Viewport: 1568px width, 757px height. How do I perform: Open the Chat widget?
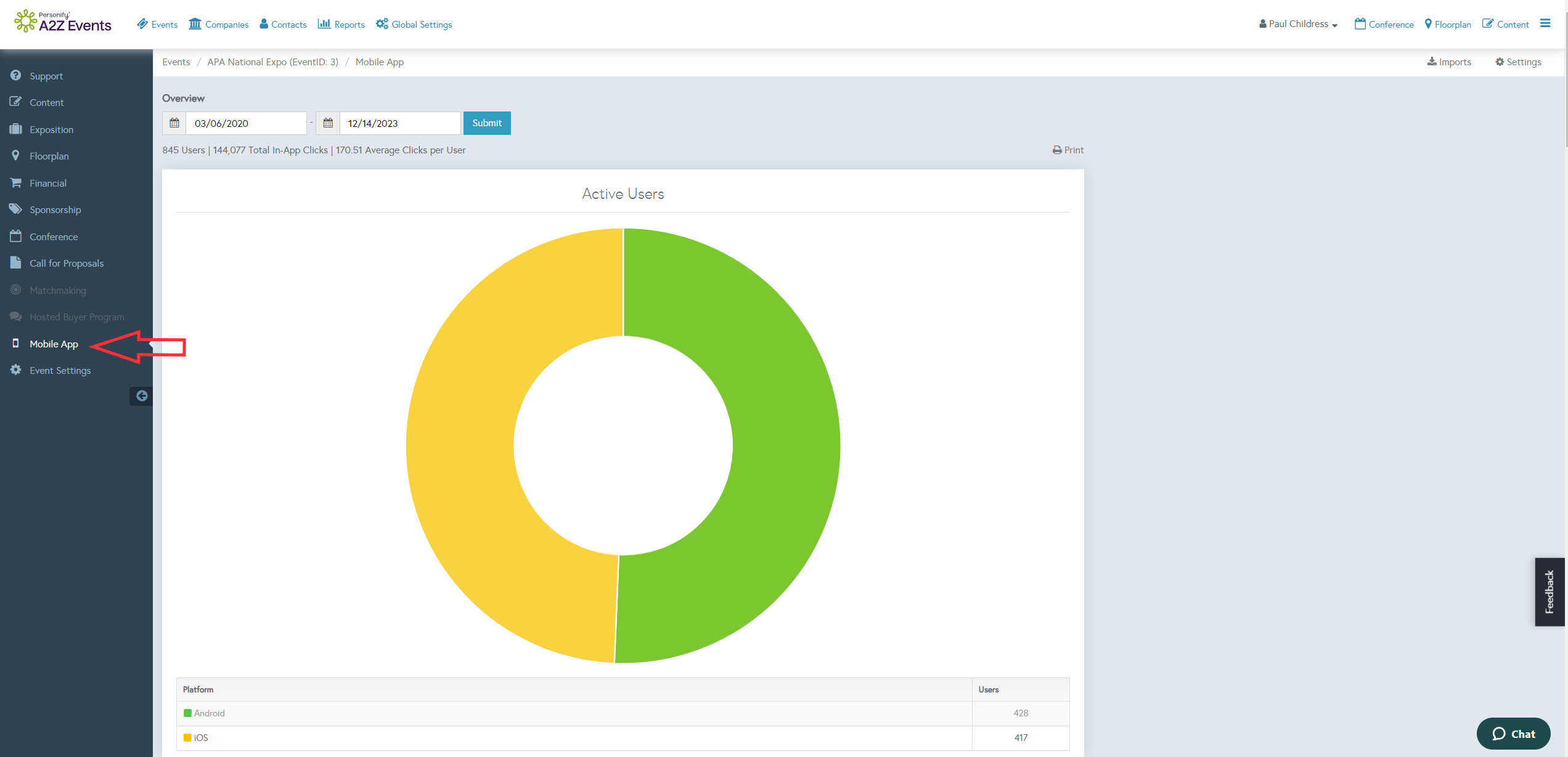coord(1513,734)
